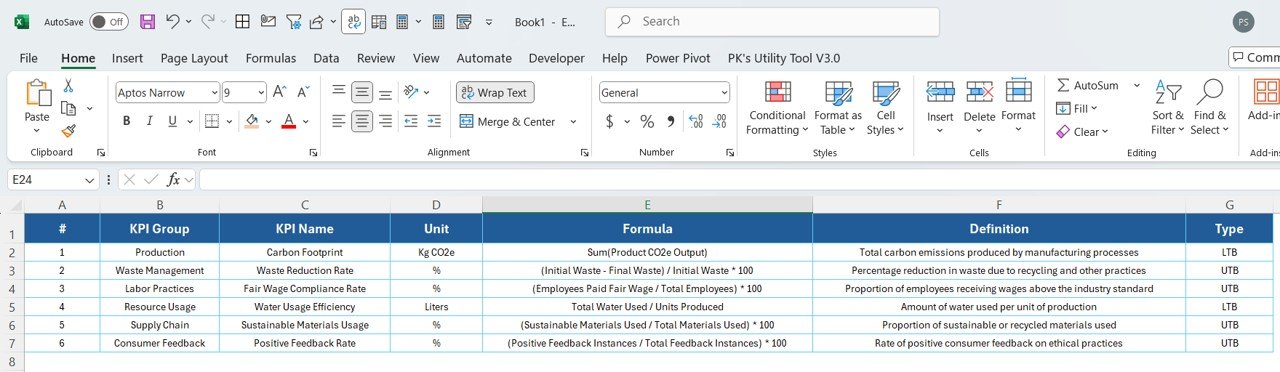Click the Excel app logo

pos(22,21)
